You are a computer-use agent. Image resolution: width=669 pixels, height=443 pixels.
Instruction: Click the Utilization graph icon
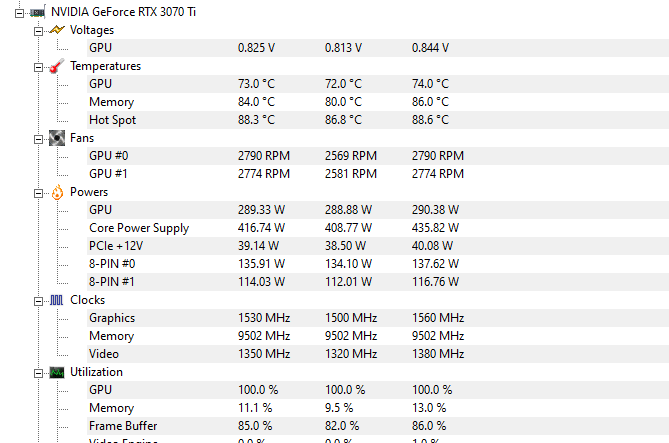pos(57,373)
